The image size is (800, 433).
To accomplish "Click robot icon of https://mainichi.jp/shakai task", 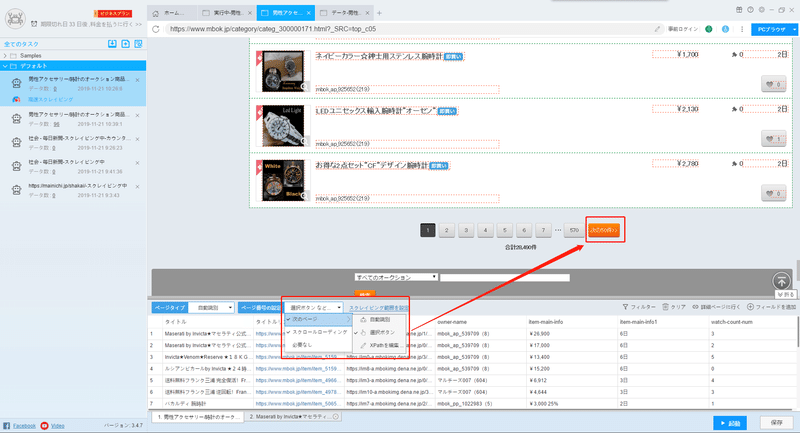I will [x=16, y=190].
